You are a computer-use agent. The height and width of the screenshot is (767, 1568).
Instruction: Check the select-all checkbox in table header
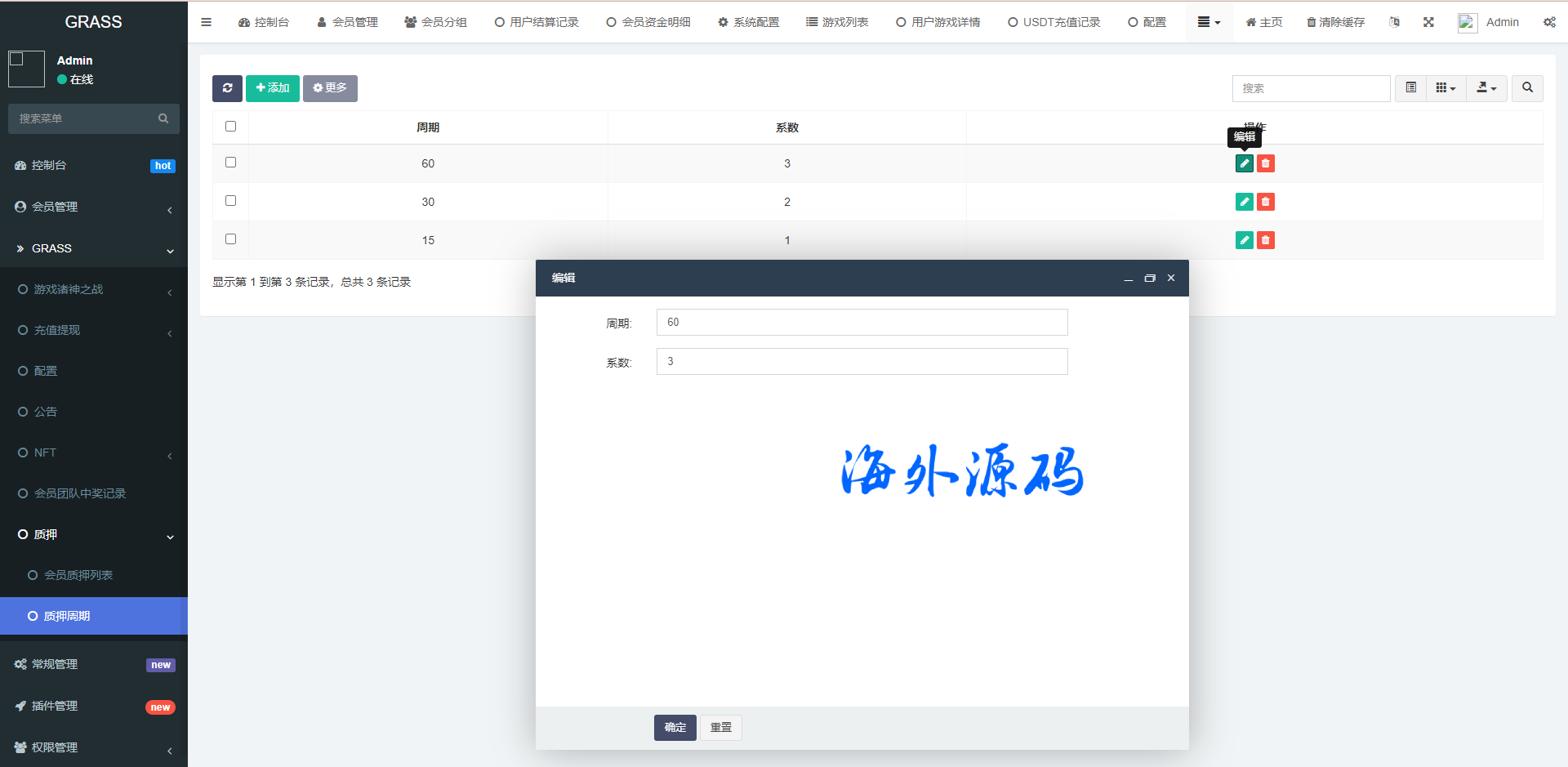click(230, 127)
